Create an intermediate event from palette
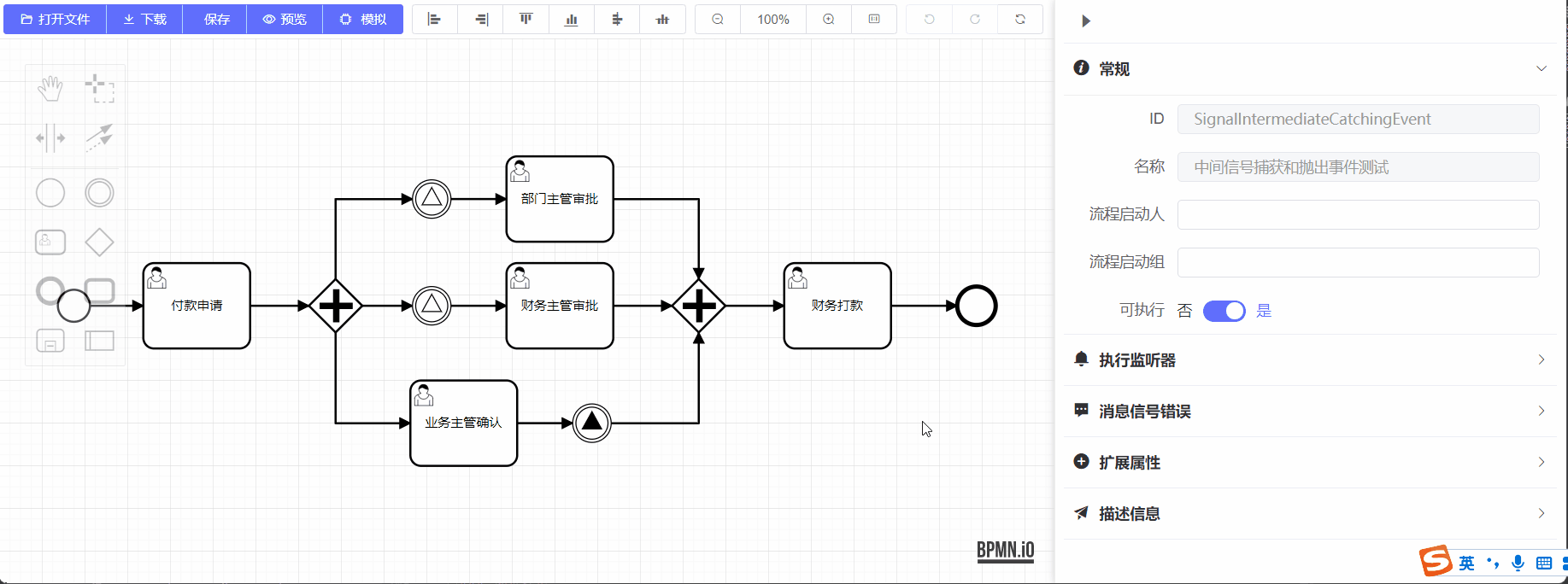The width and height of the screenshot is (1568, 584). point(99,192)
